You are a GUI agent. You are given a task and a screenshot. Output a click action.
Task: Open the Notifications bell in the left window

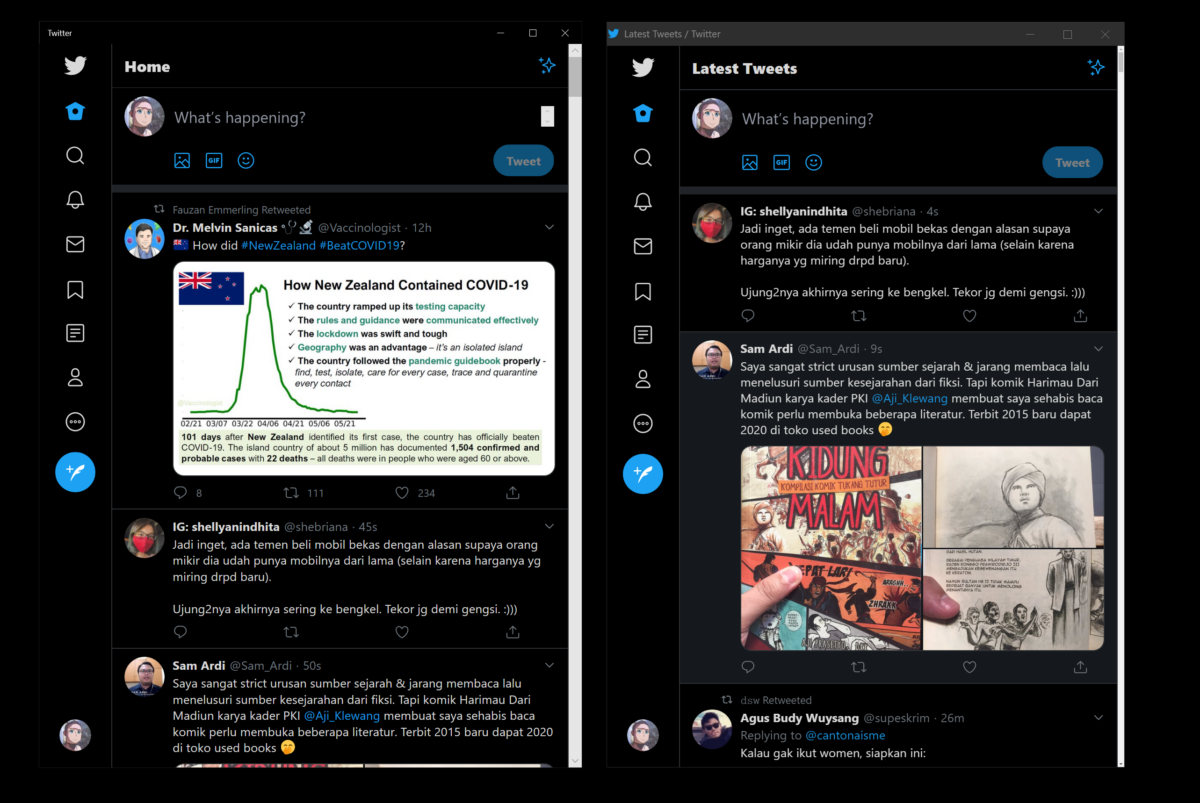tap(75, 200)
